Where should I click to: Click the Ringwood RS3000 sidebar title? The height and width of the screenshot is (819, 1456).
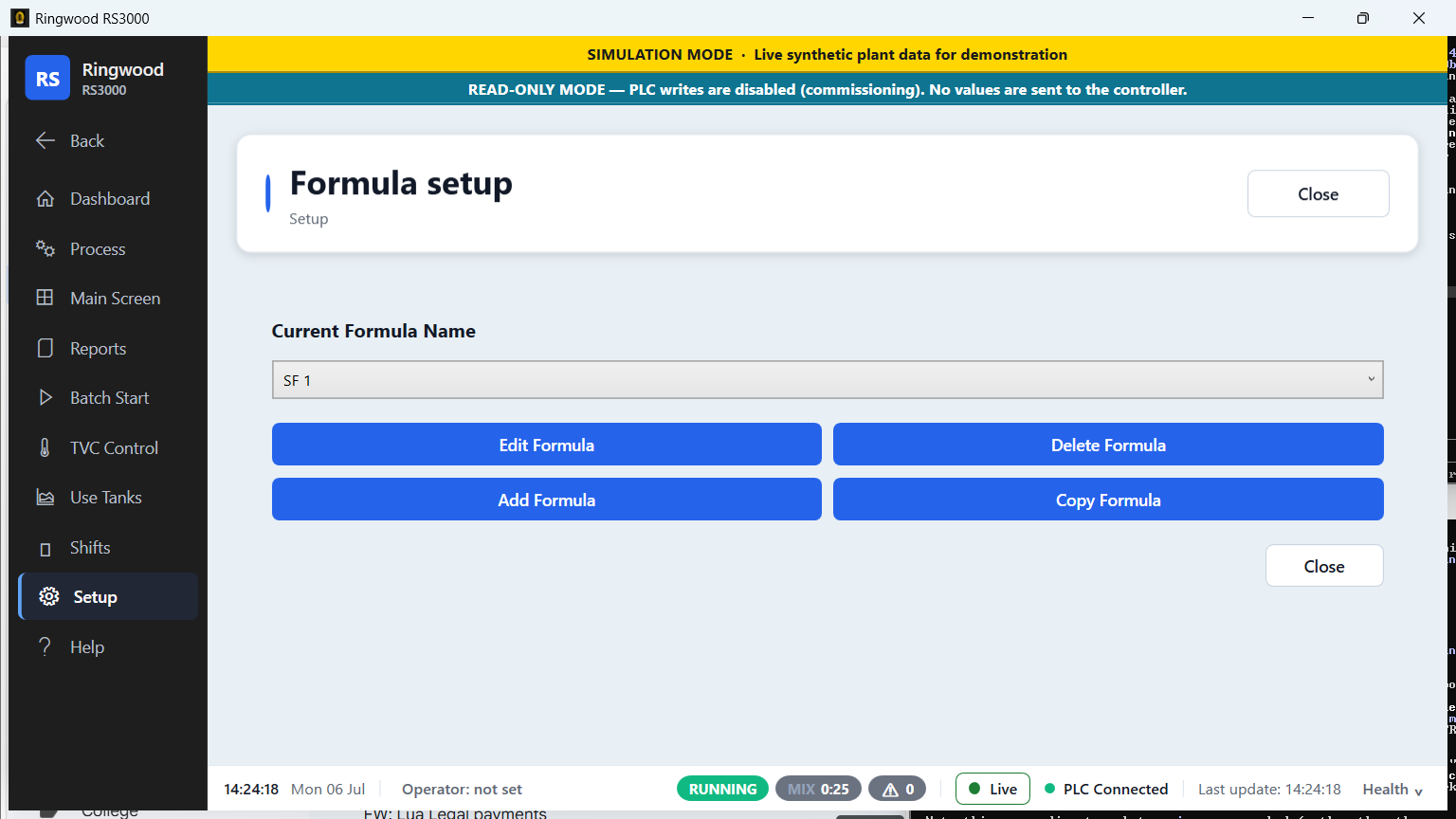tap(122, 78)
